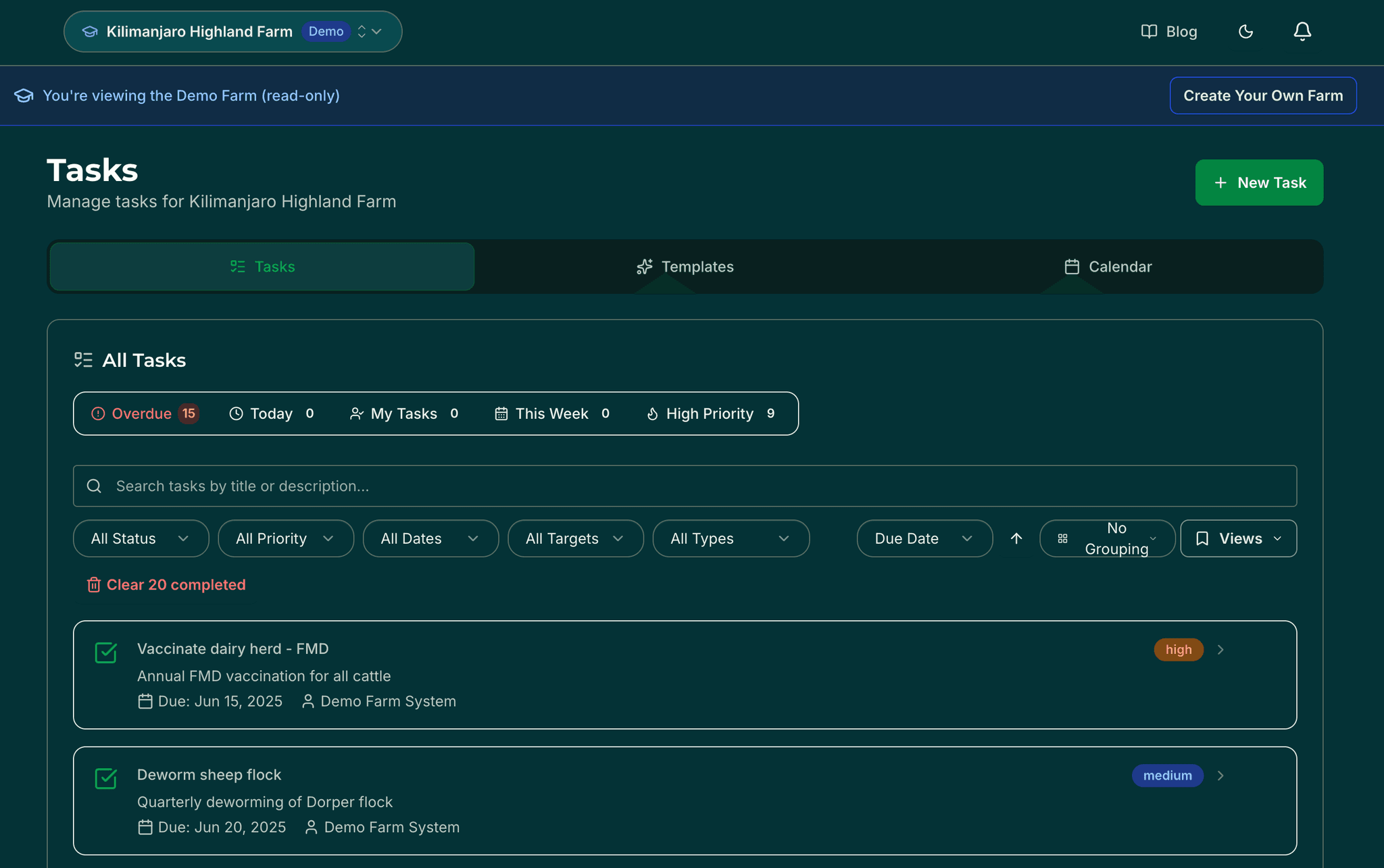Open the notifications bell
This screenshot has width=1384, height=868.
click(1302, 31)
